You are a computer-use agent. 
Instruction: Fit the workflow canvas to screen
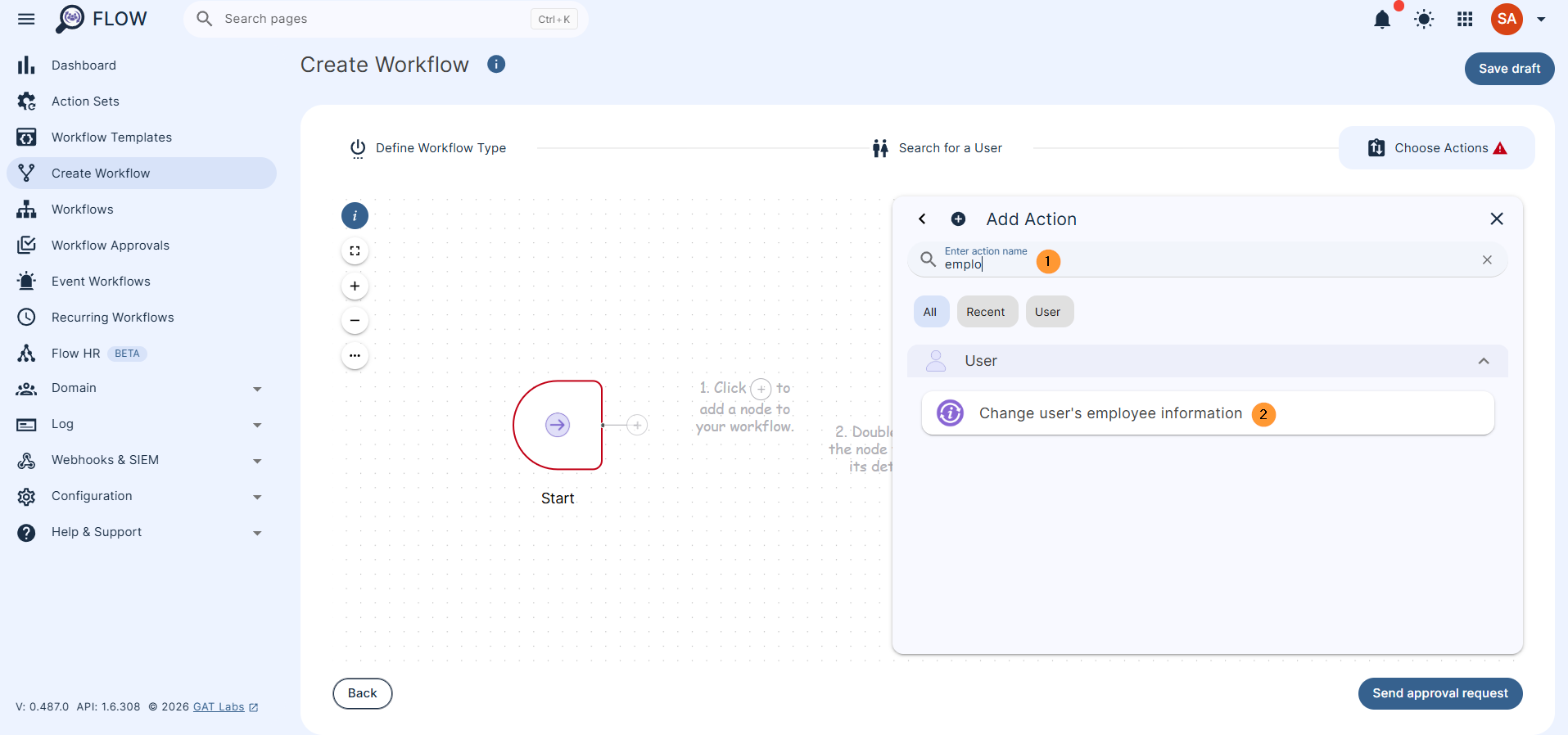click(355, 251)
